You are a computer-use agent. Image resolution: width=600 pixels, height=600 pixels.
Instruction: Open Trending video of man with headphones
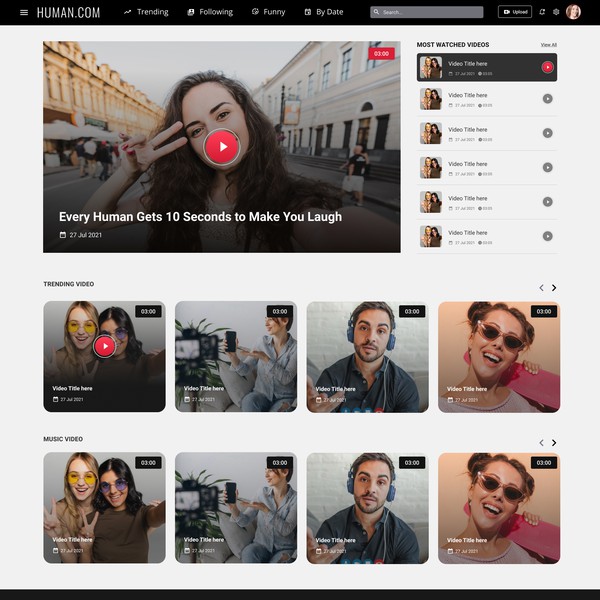[367, 357]
